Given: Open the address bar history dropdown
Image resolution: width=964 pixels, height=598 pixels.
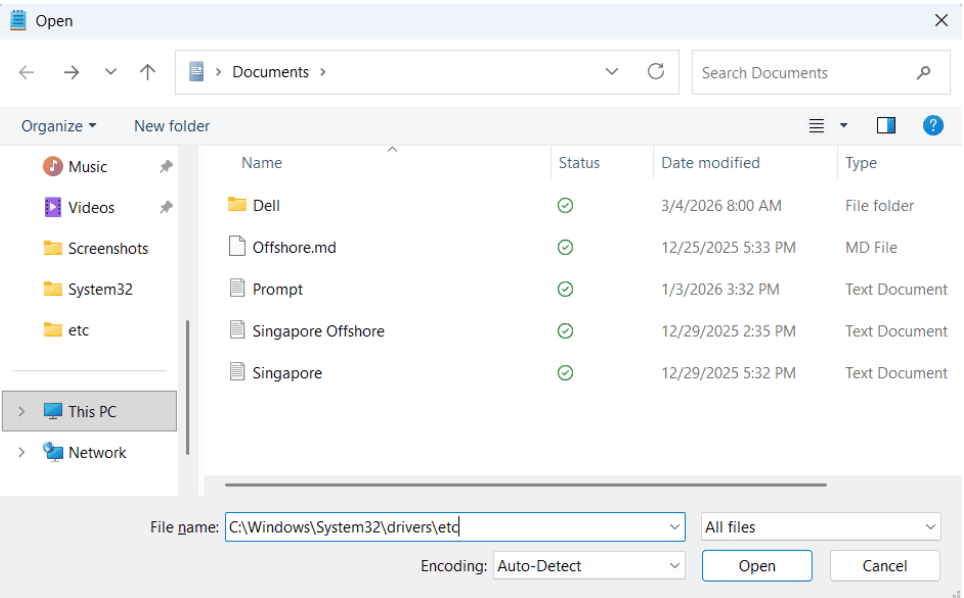Looking at the screenshot, I should (x=612, y=72).
